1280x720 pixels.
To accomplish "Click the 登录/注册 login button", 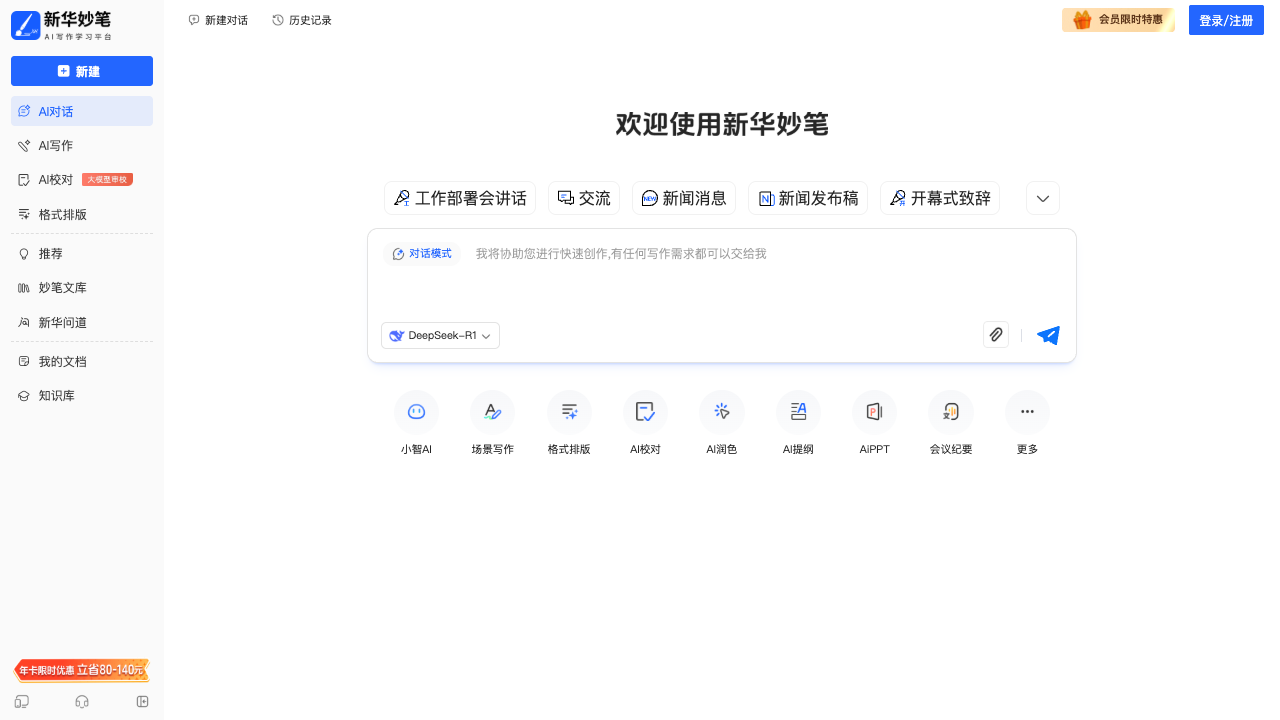I will click(1226, 19).
